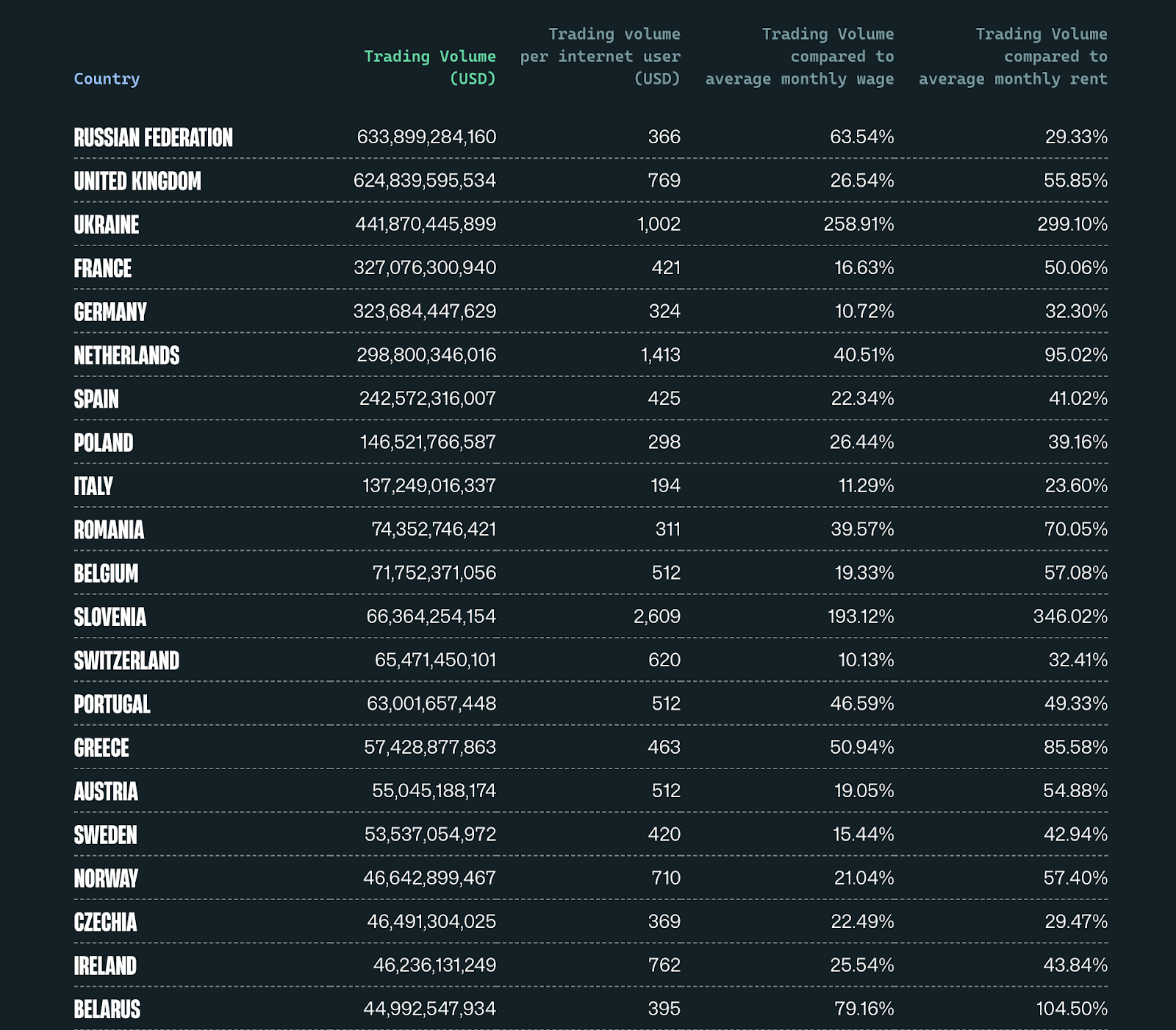Click Trading volume per internet user header
Screen dimensions: 1176x1030
click(600, 57)
